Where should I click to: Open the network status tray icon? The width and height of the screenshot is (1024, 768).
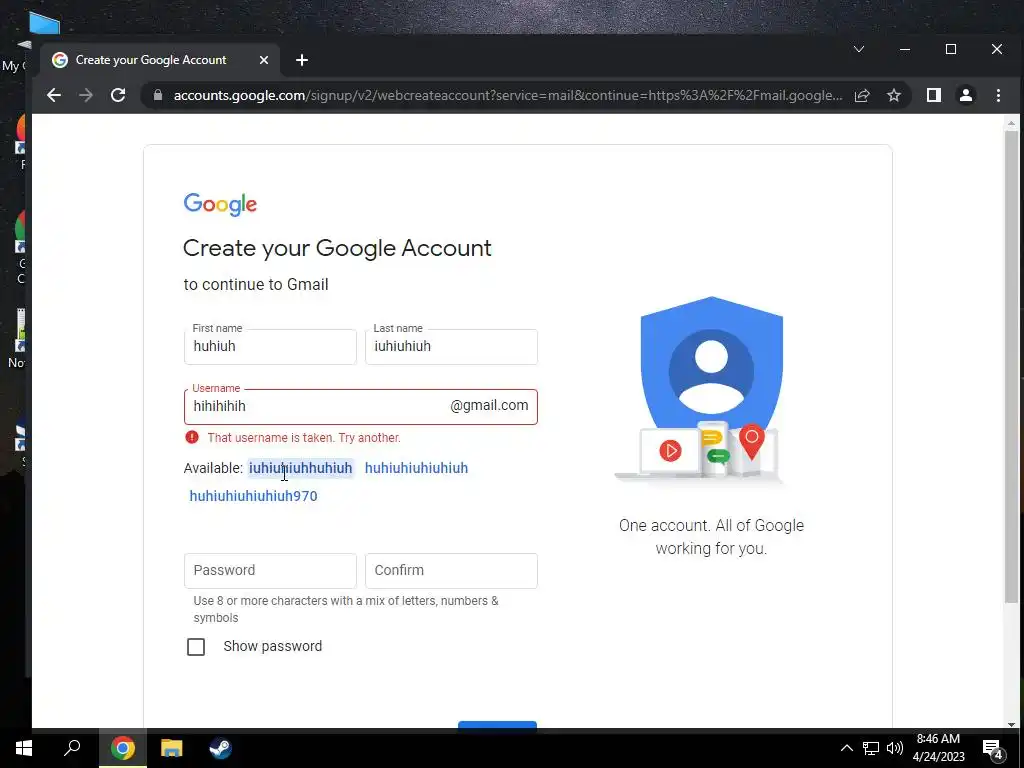pos(871,748)
